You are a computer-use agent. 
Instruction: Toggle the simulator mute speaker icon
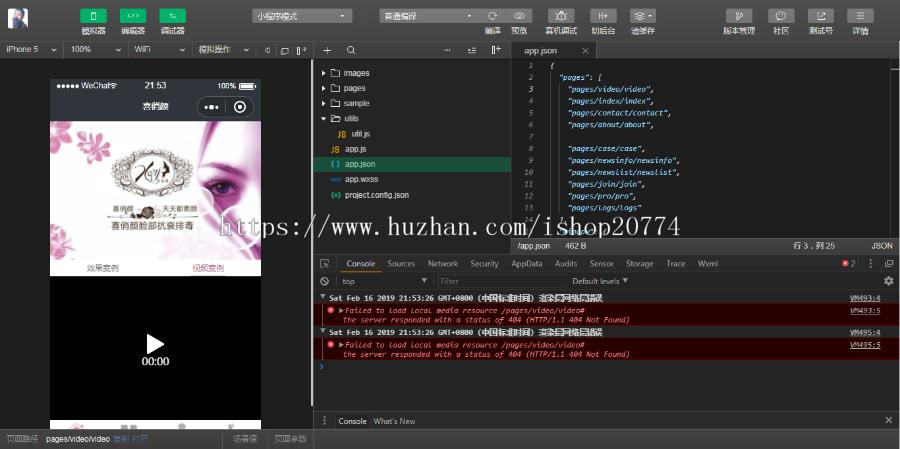(x=267, y=51)
